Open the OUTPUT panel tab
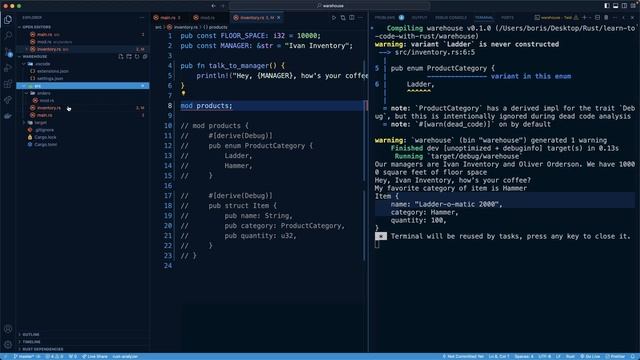Screen dimensions: 640x360 coord(419,18)
